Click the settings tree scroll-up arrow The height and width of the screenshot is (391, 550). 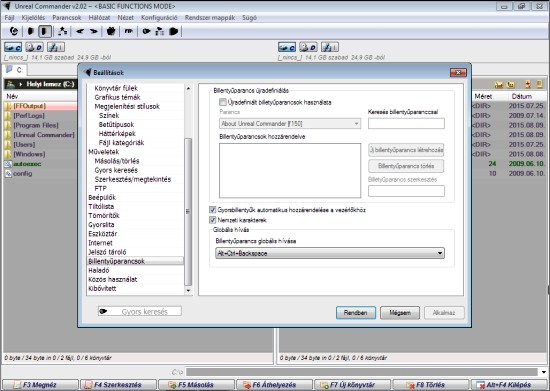(188, 88)
